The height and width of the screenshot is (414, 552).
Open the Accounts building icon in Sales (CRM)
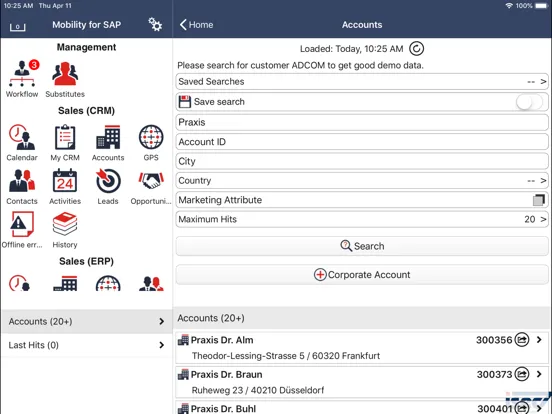coord(108,137)
